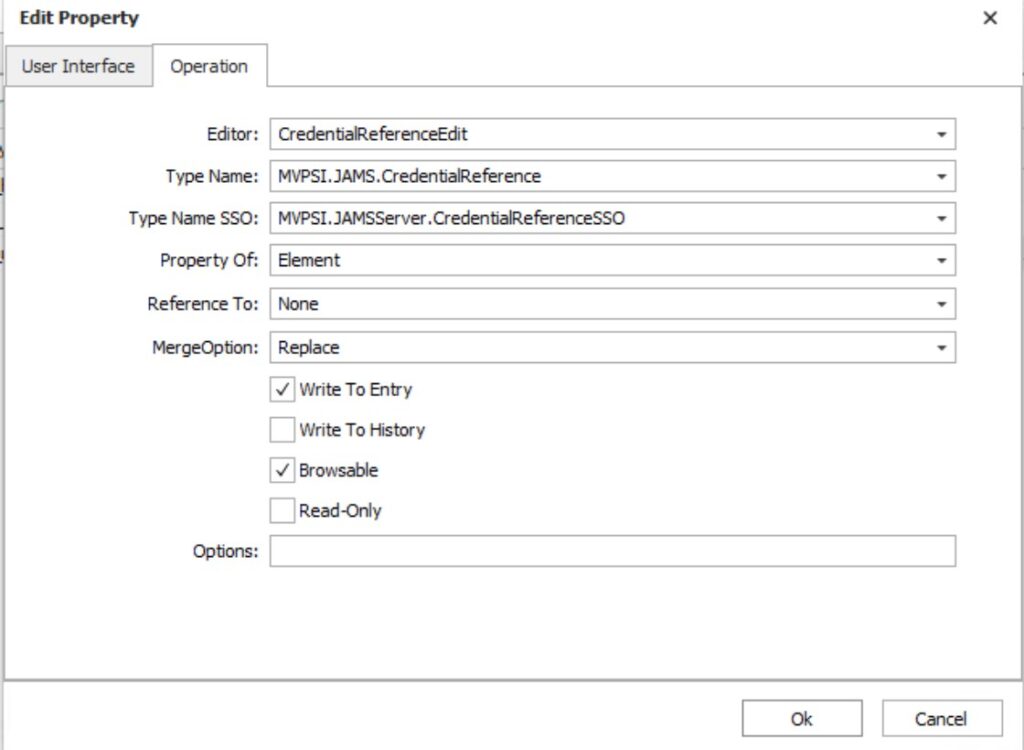Open the MergeOption dropdown arrow
This screenshot has height=750, width=1024.
(x=941, y=348)
